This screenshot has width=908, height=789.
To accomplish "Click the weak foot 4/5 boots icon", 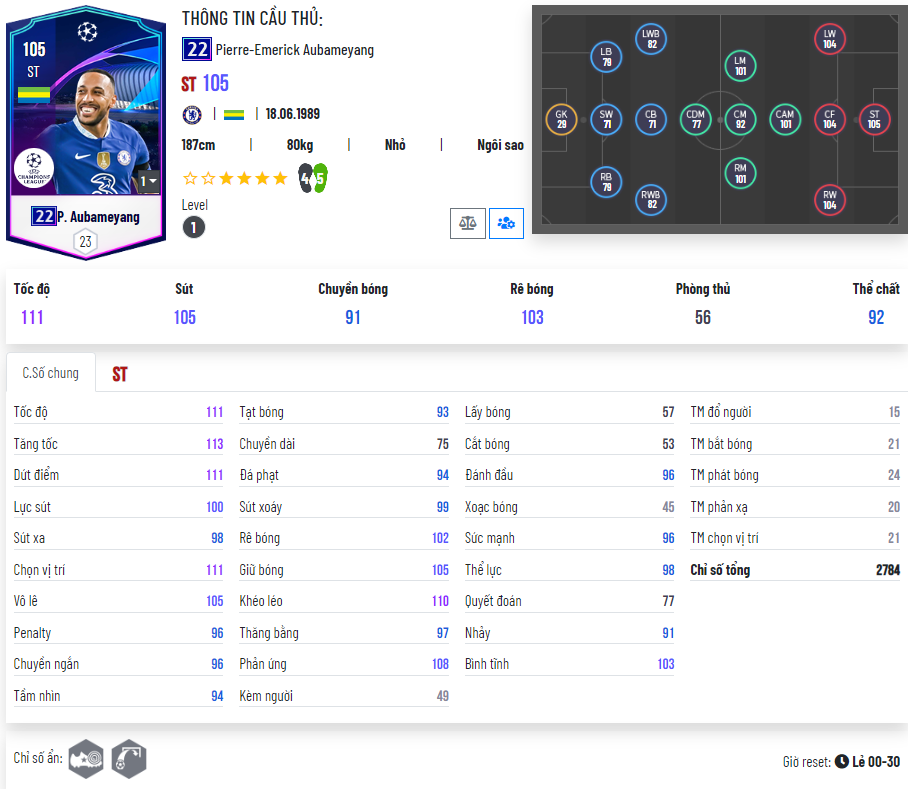I will [x=313, y=178].
